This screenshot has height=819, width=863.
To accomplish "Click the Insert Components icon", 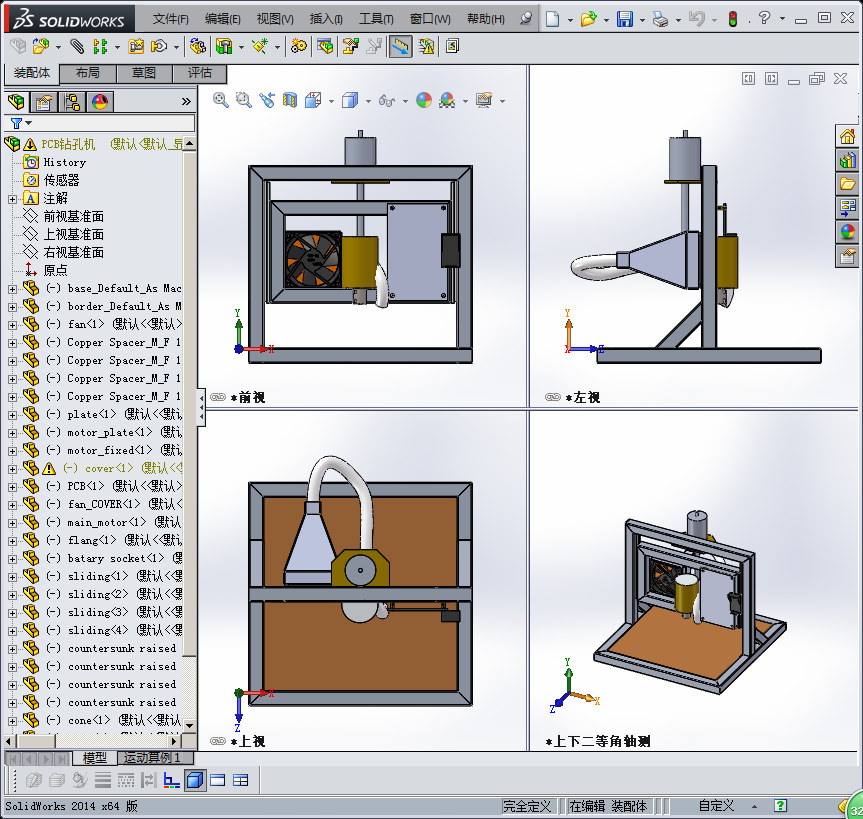I will pos(40,46).
